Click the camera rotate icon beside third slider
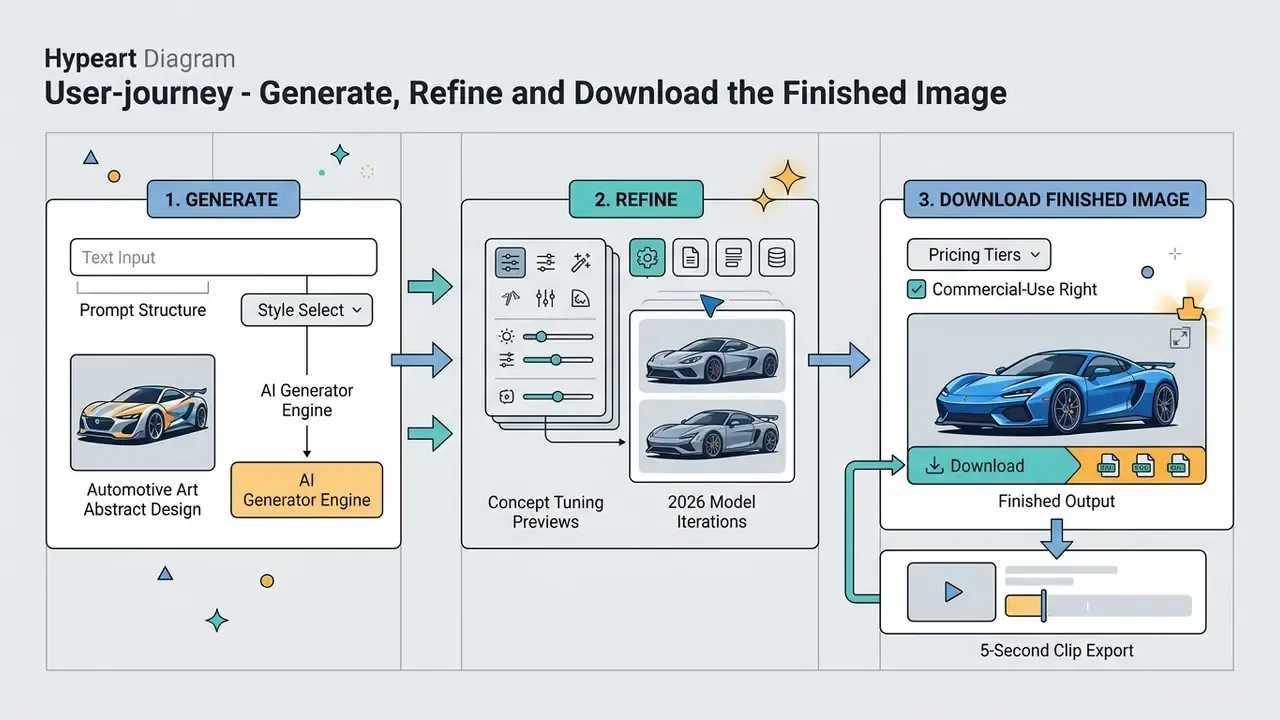This screenshot has width=1280, height=720. point(507,397)
